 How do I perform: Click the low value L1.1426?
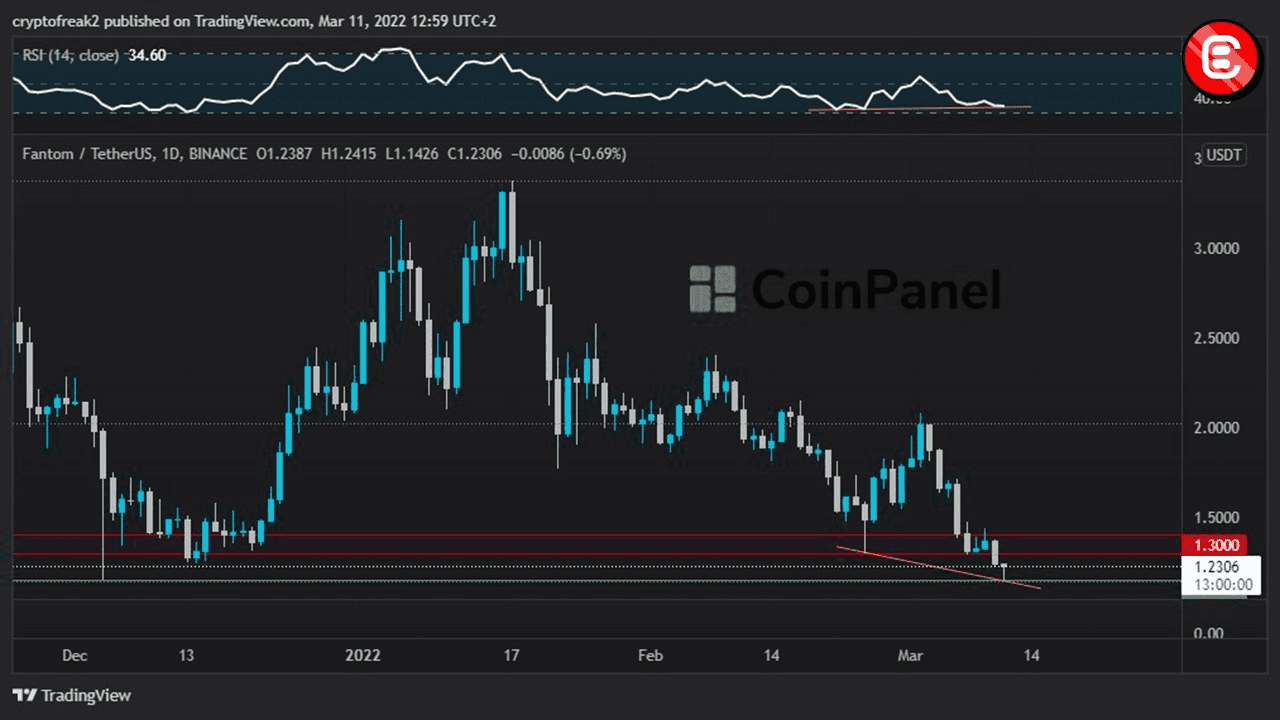(410, 154)
